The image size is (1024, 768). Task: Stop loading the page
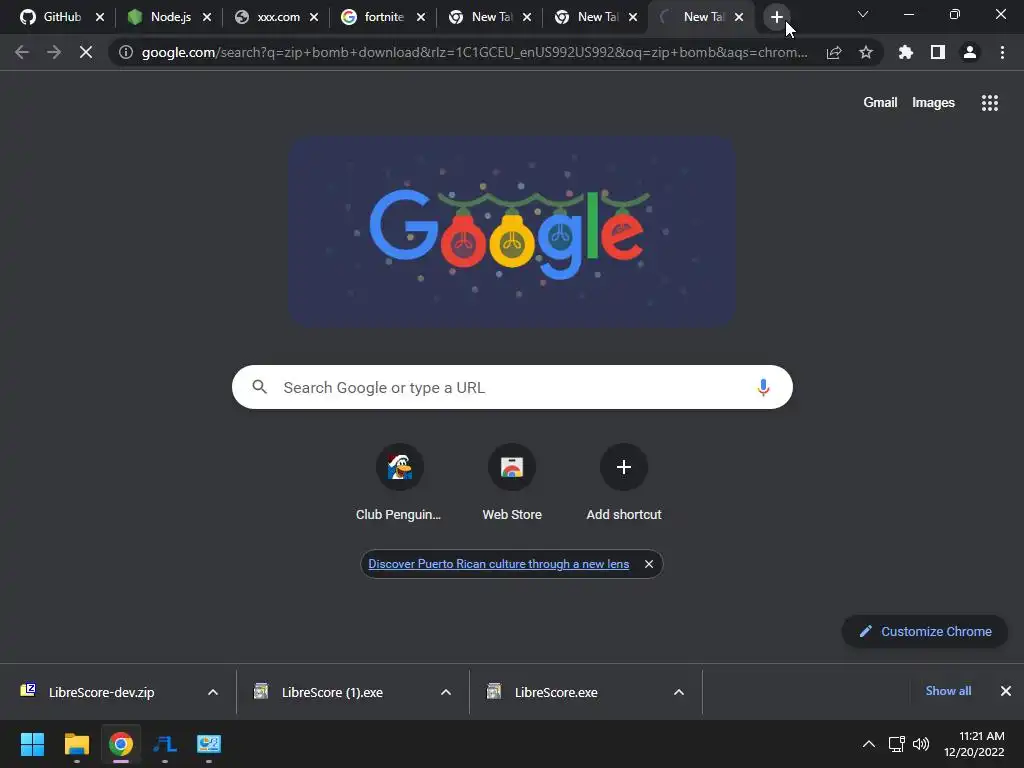[x=86, y=52]
